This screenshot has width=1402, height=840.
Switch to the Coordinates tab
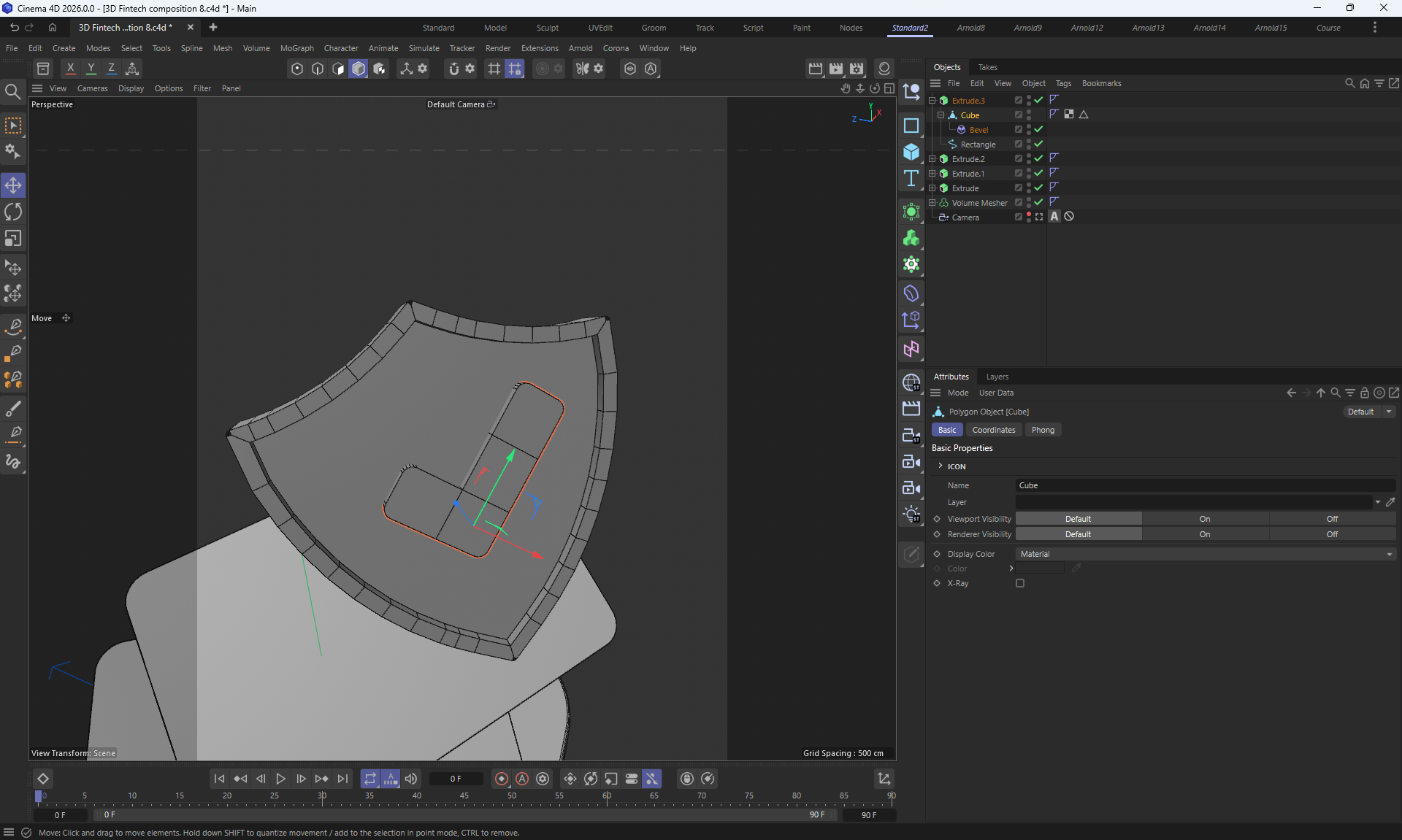(x=993, y=430)
